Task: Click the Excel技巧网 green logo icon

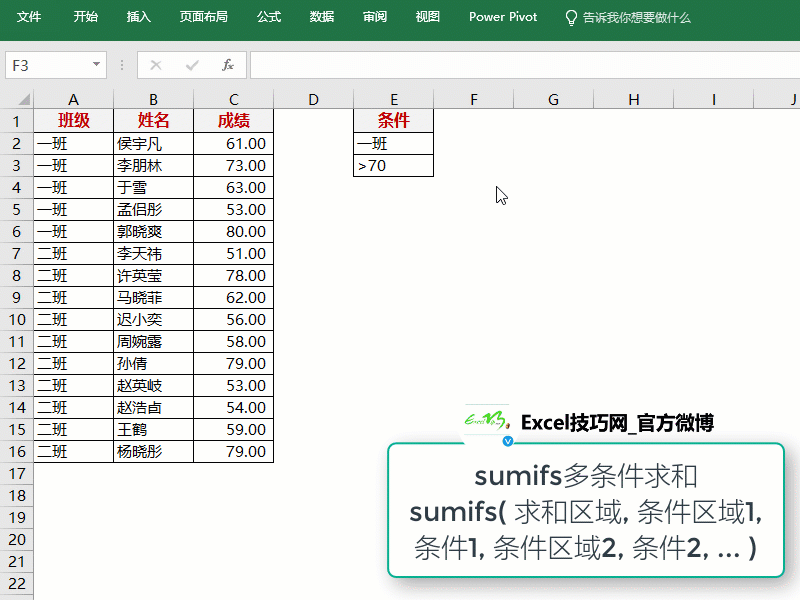Action: pyautogui.click(x=487, y=422)
